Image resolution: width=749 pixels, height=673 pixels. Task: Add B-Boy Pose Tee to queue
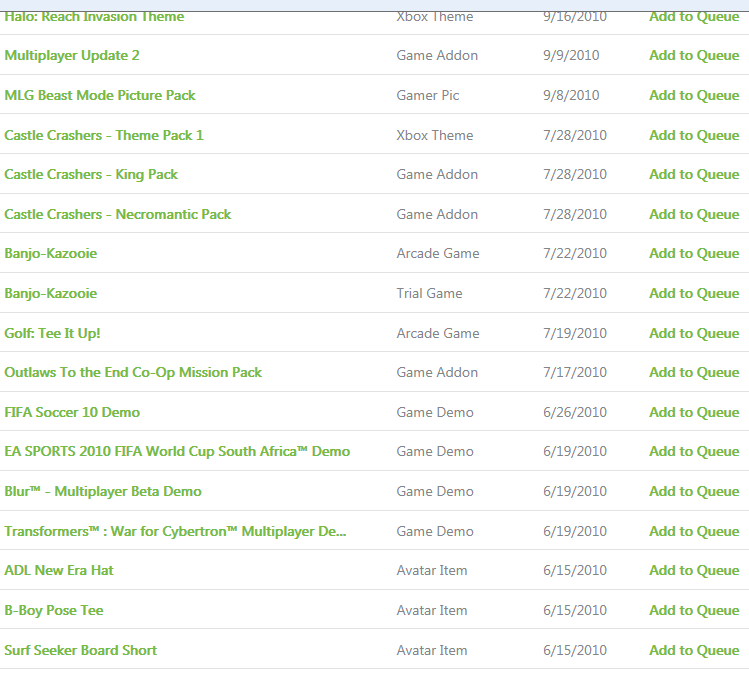[694, 610]
